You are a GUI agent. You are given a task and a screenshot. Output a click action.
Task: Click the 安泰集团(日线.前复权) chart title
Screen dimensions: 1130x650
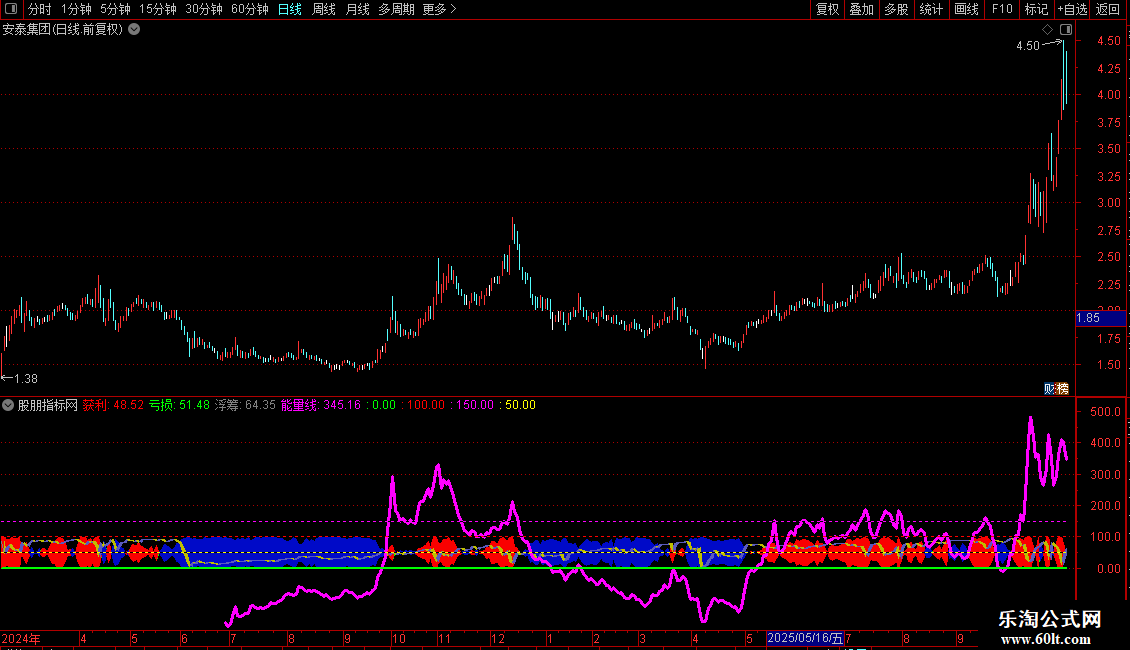63,30
